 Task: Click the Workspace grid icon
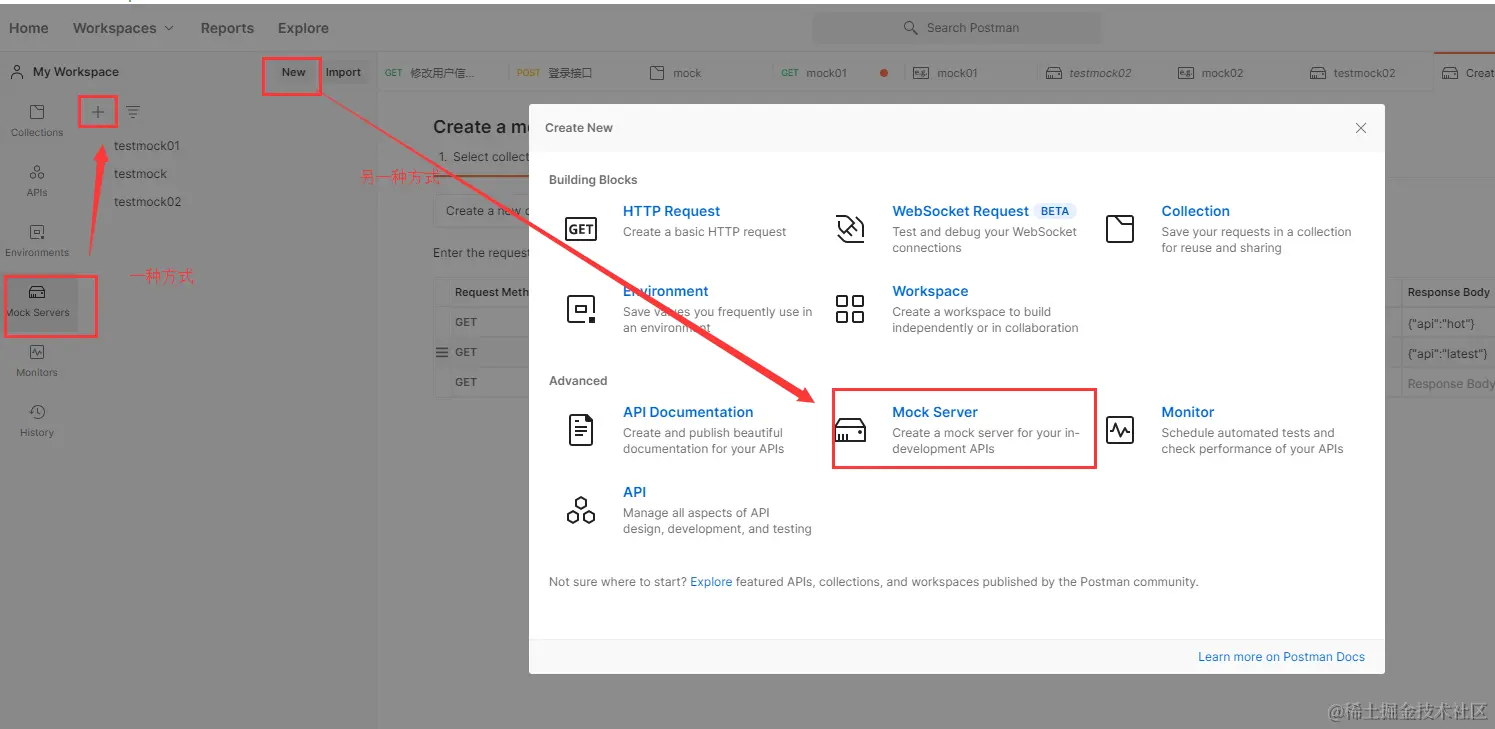[850, 309]
